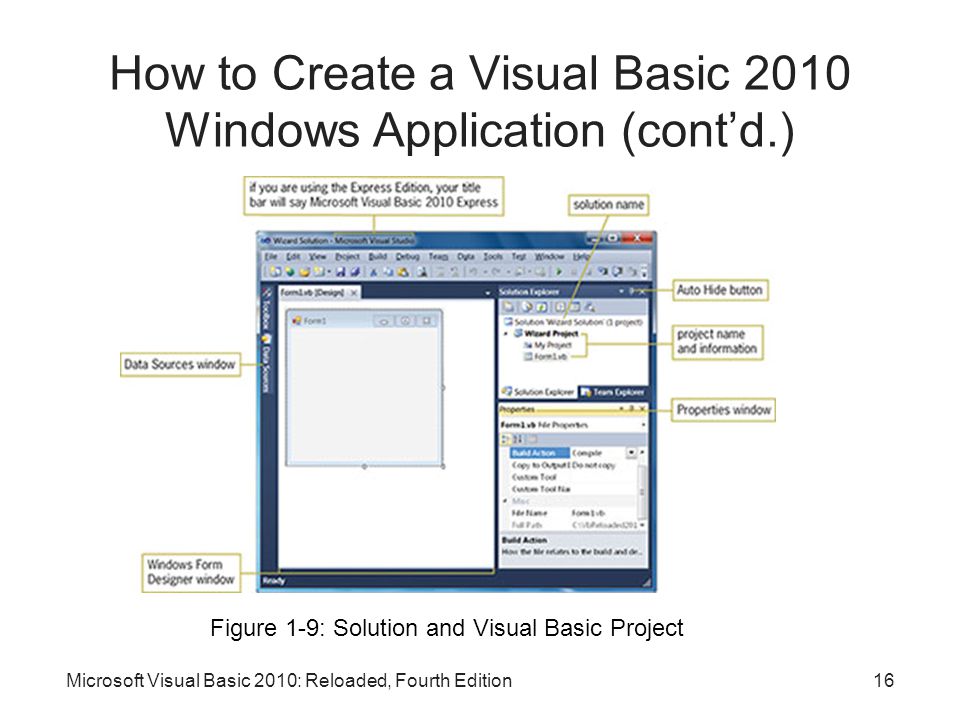Switch to the Team Explorer tab
The image size is (960, 720).
612,392
